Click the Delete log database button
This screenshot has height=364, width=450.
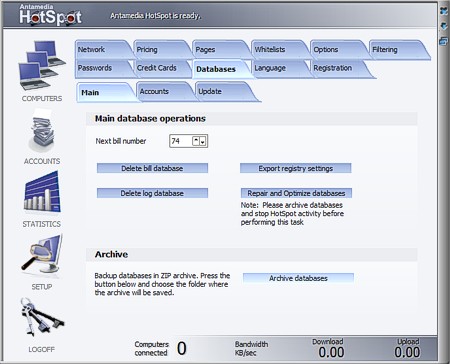(152, 193)
